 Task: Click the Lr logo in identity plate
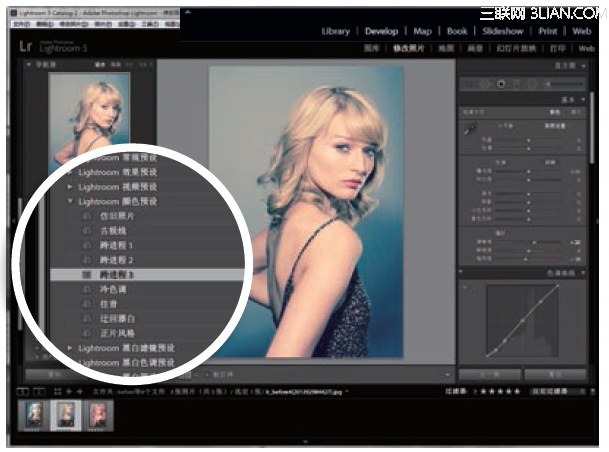[x=26, y=46]
